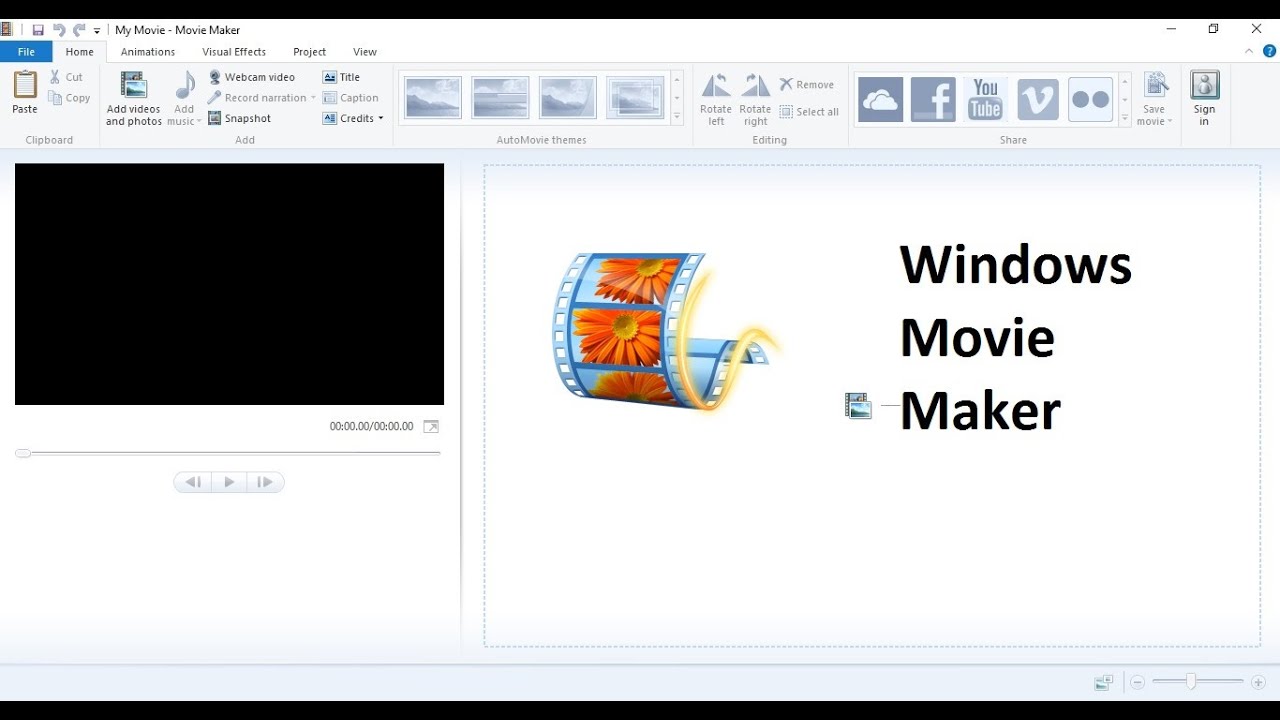Select the first AutoMovie theme thumbnail
This screenshot has height=720, width=1280.
[x=433, y=98]
